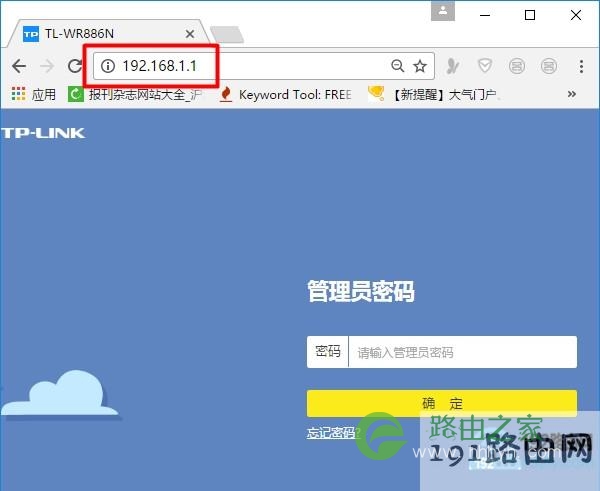The image size is (600, 491).
Task: Open the 应用 apps shortcut
Action: point(33,94)
